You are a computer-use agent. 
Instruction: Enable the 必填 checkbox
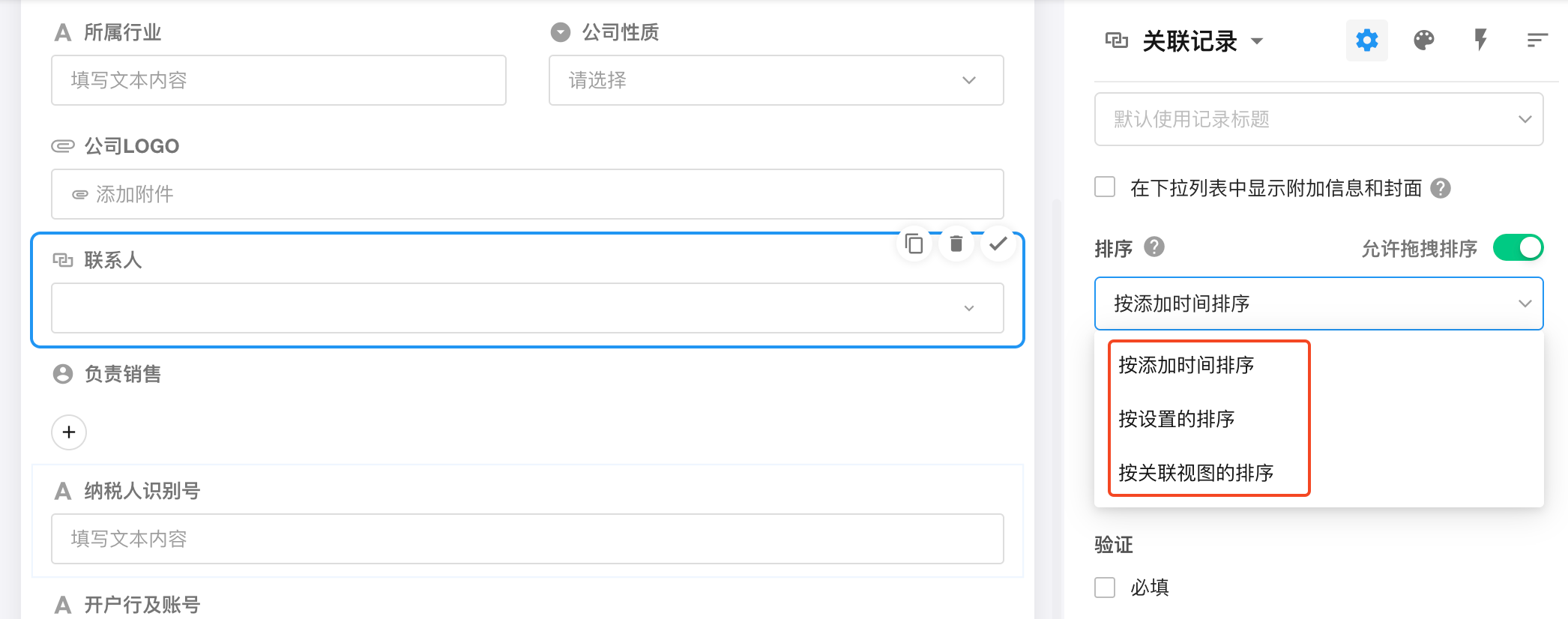(1105, 588)
